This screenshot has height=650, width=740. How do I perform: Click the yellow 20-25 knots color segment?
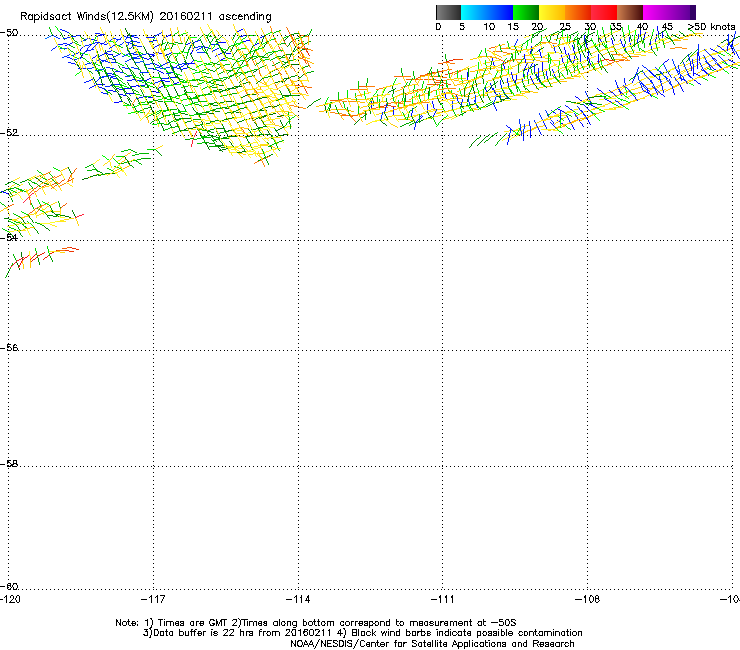click(x=552, y=12)
